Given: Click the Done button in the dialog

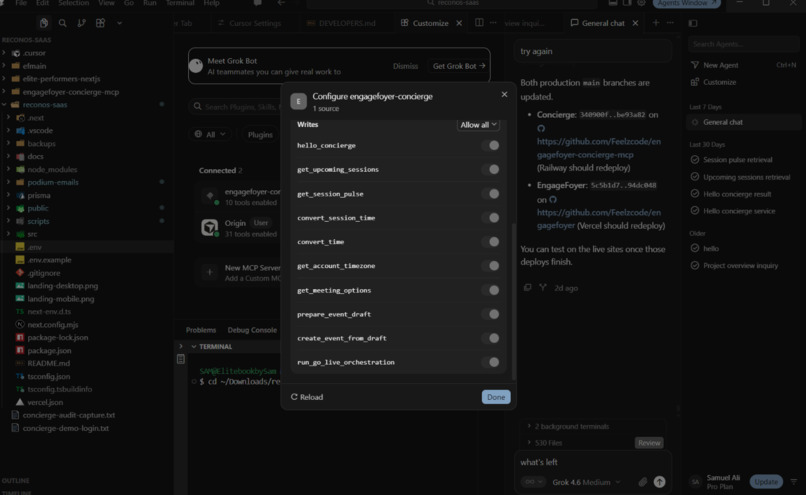Looking at the screenshot, I should coord(496,397).
